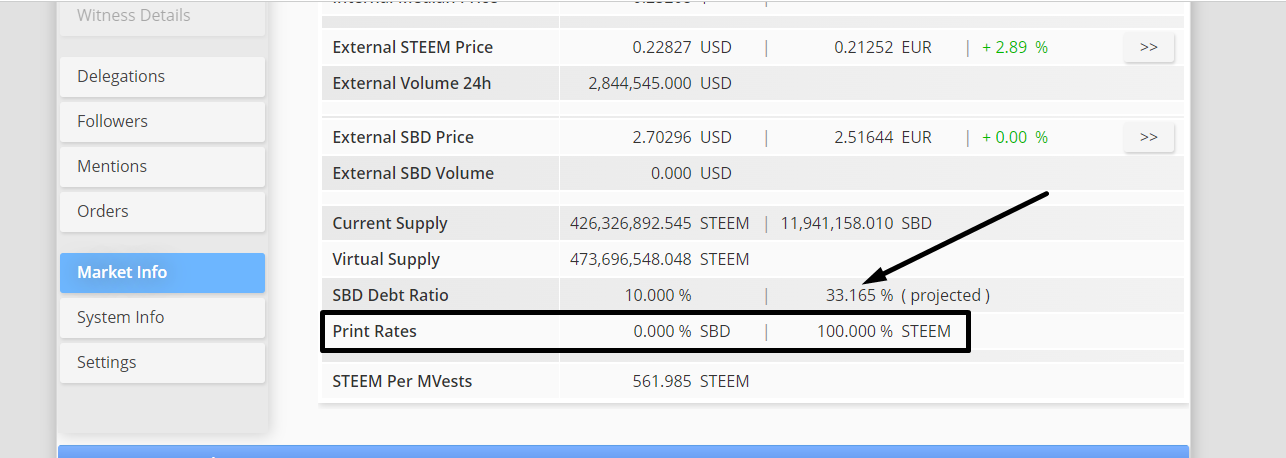Open the Orders tab
Screen dimensions: 1286x458
(162, 211)
